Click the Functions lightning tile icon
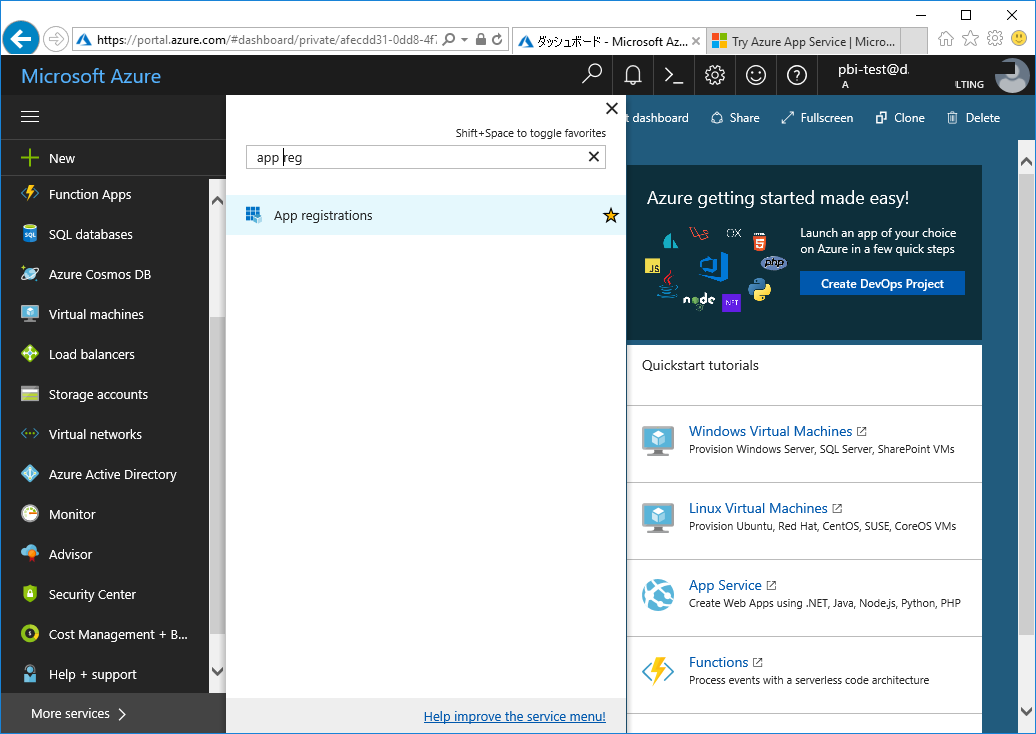The width and height of the screenshot is (1036, 734). tap(658, 671)
